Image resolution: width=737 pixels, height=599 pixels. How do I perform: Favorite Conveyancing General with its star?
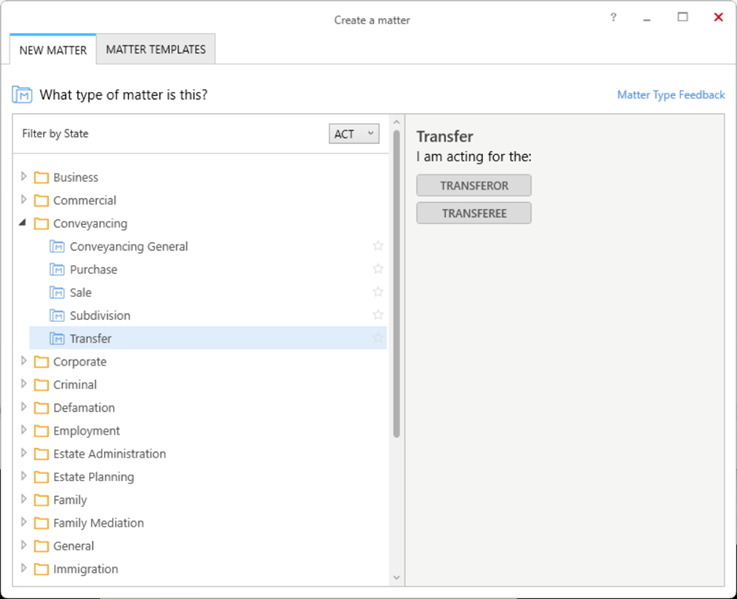pyautogui.click(x=378, y=246)
